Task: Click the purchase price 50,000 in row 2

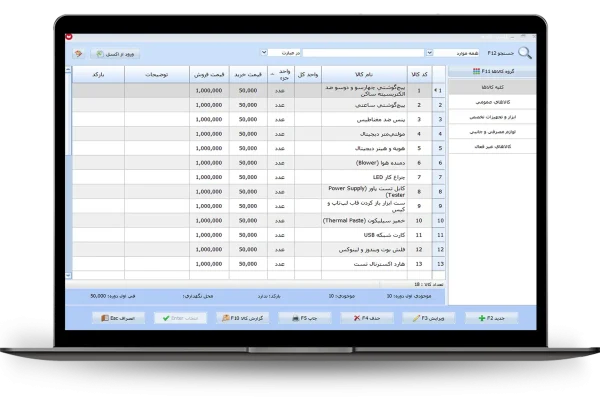Action: click(248, 105)
